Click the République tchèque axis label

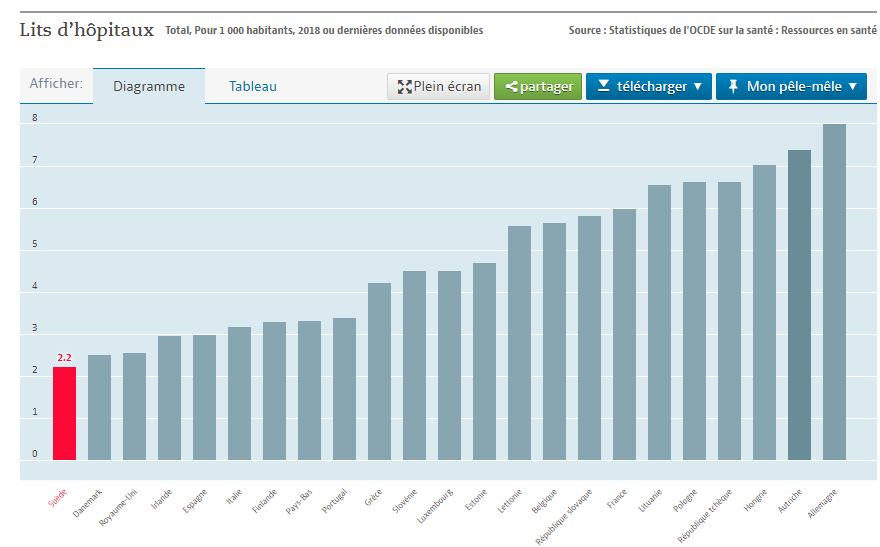[x=705, y=516]
